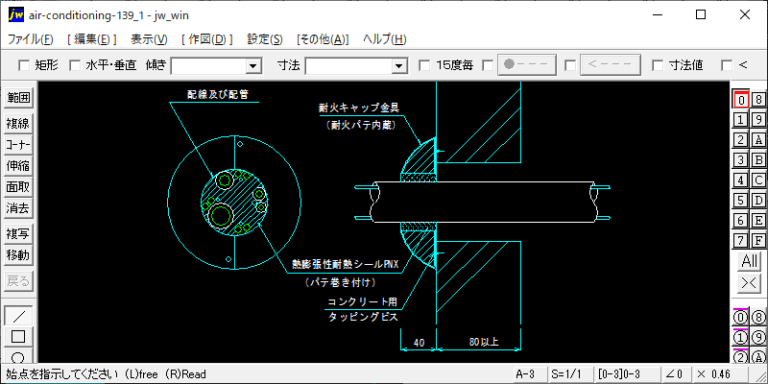The width and height of the screenshot is (768, 384).
Task: Open the 設定(S) menu
Action: tap(265, 40)
